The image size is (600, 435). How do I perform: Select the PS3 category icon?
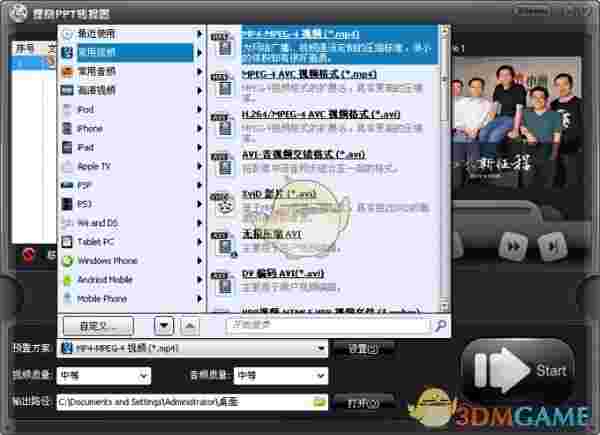67,204
